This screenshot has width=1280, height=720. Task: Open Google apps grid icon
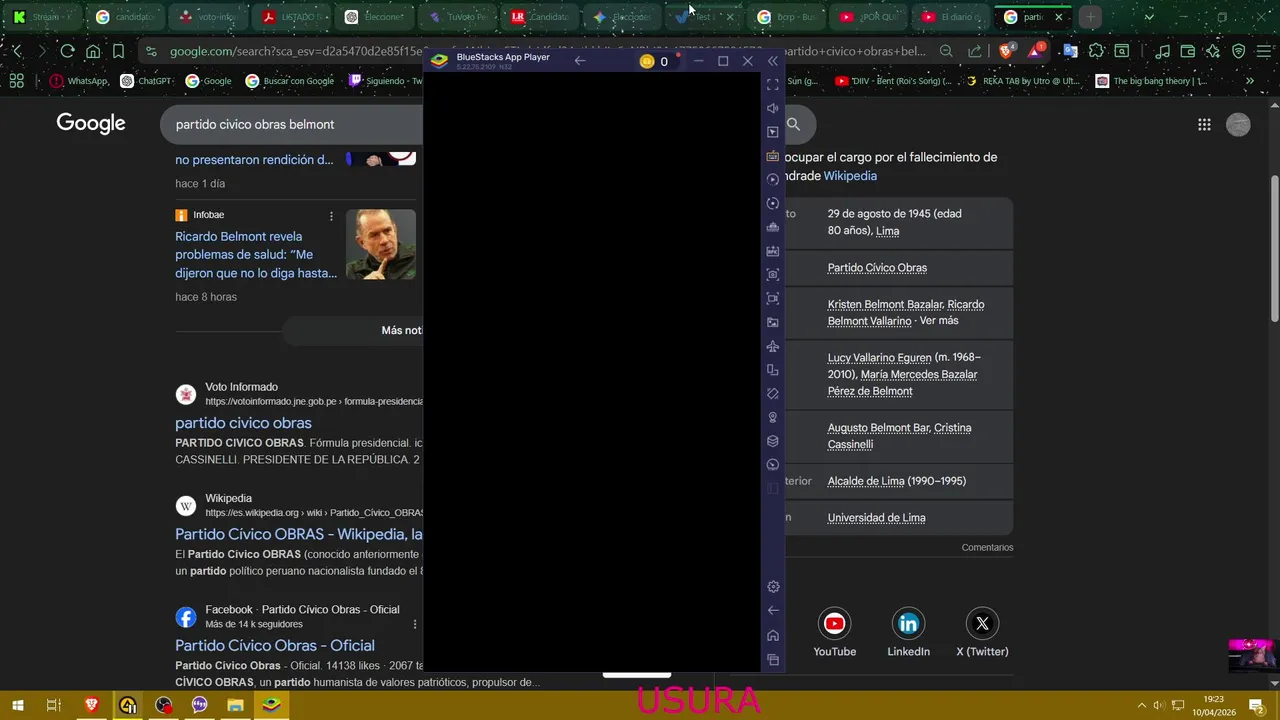tap(1204, 125)
